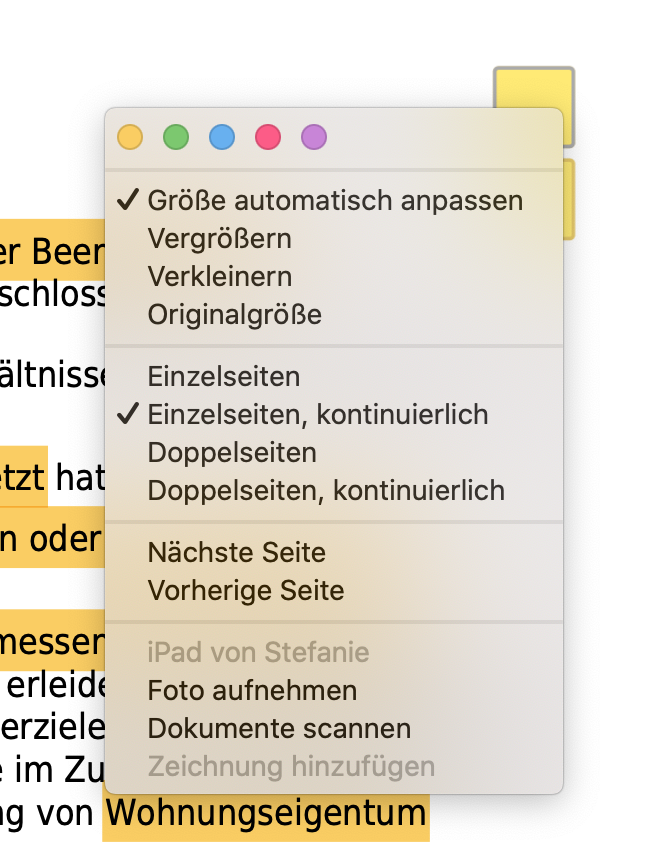Switch to Doppelseiten layout
659x851 pixels.
(232, 453)
